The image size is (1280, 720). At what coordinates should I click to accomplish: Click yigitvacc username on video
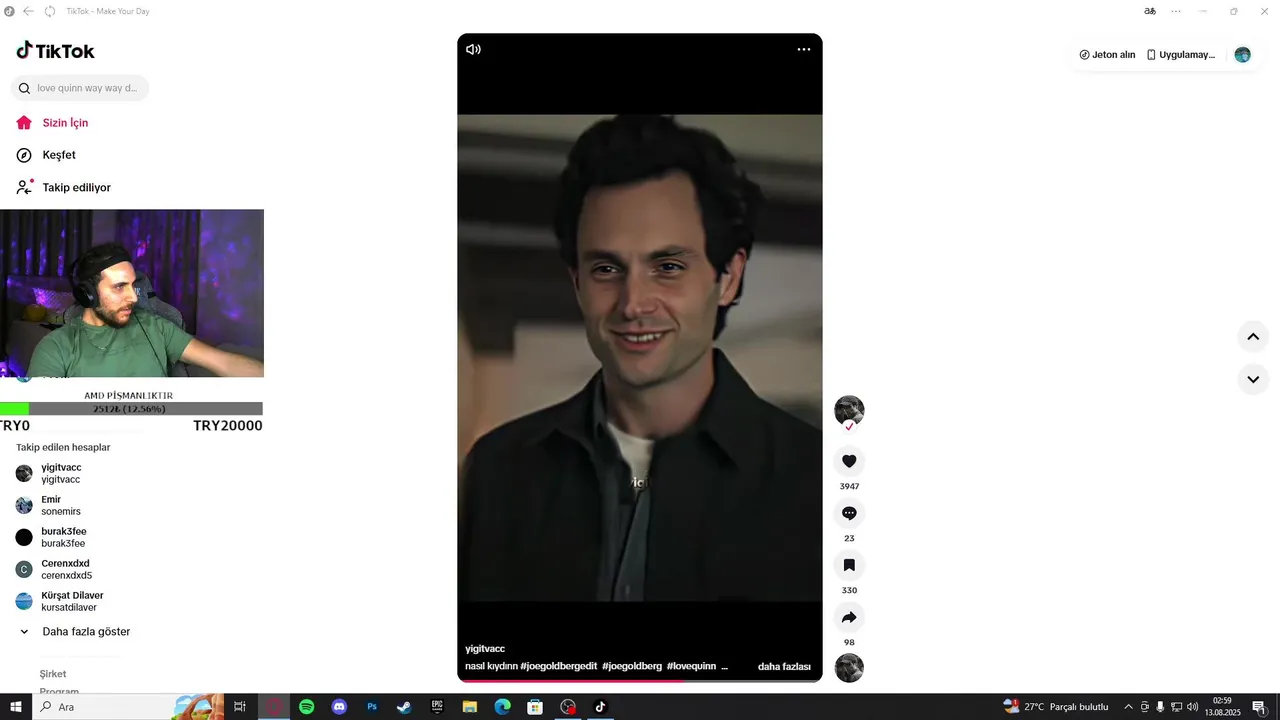click(x=485, y=649)
